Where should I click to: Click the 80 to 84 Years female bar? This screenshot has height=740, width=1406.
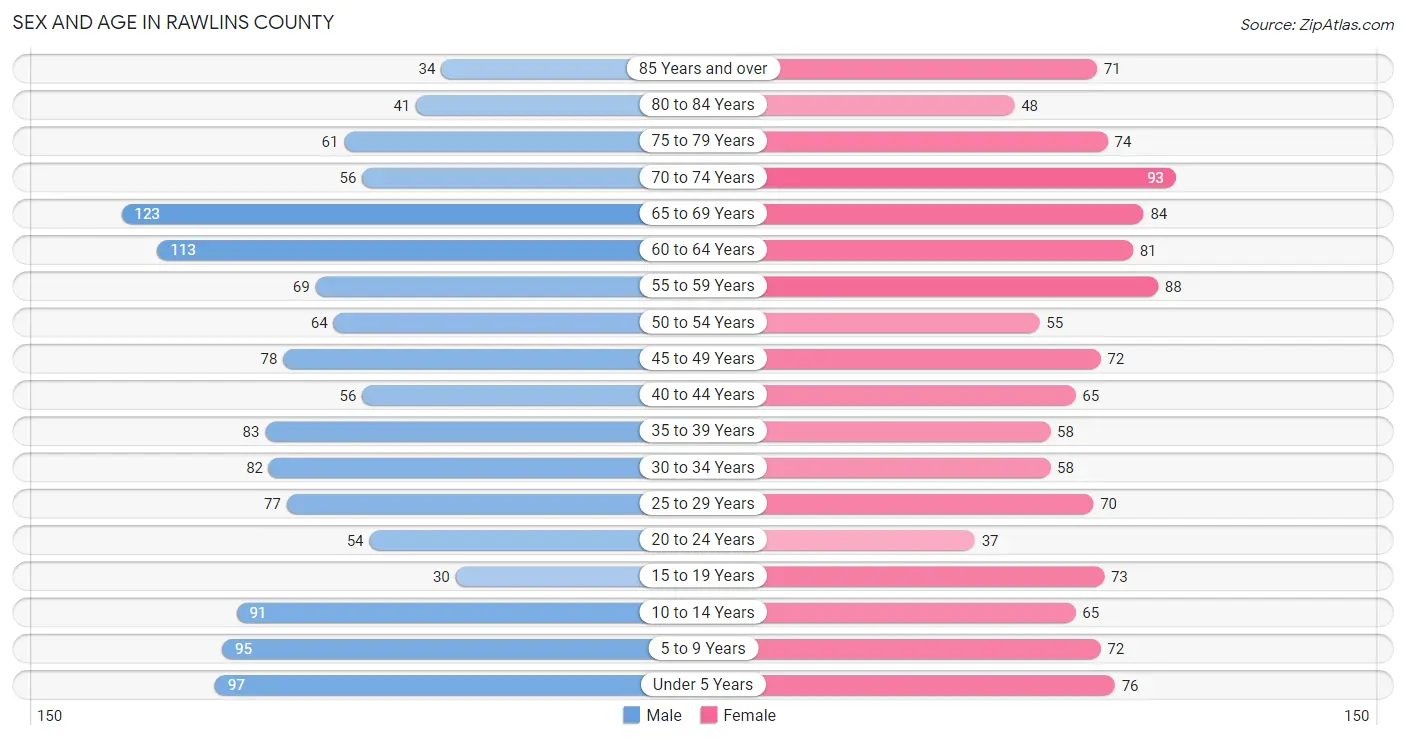(x=889, y=105)
